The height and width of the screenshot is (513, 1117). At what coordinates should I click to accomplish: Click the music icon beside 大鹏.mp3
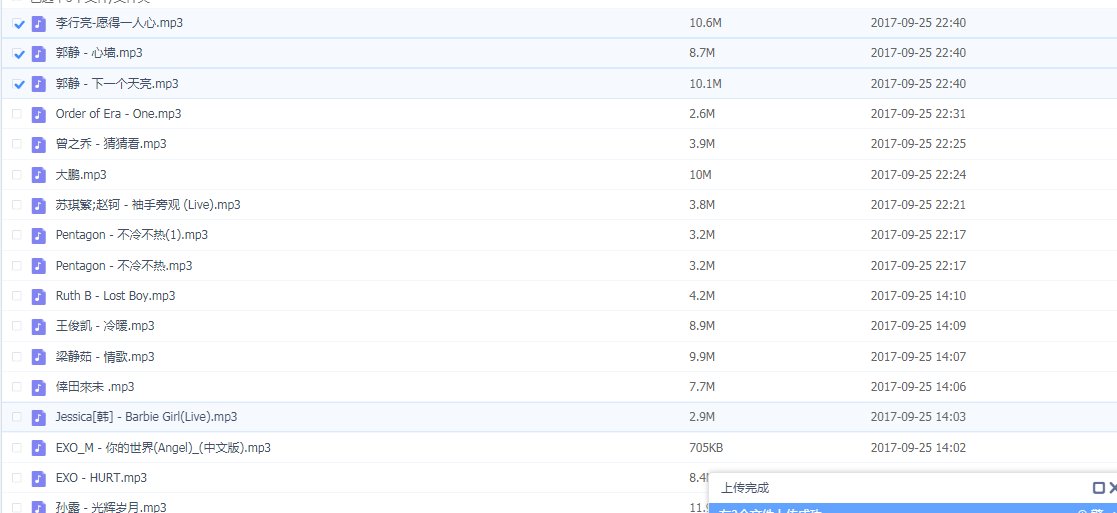tap(39, 174)
